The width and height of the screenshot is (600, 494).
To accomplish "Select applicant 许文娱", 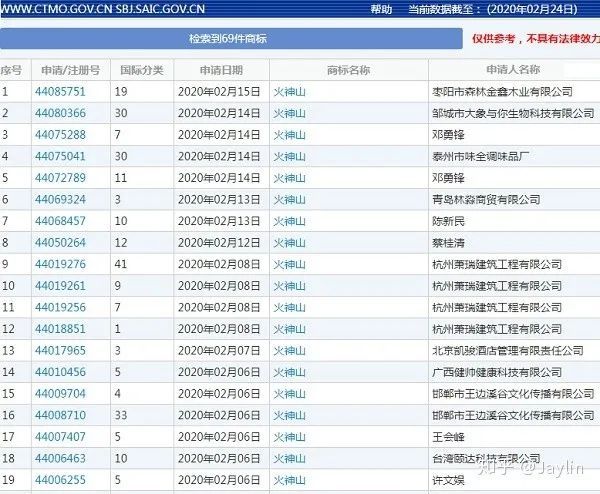I will [x=448, y=480].
